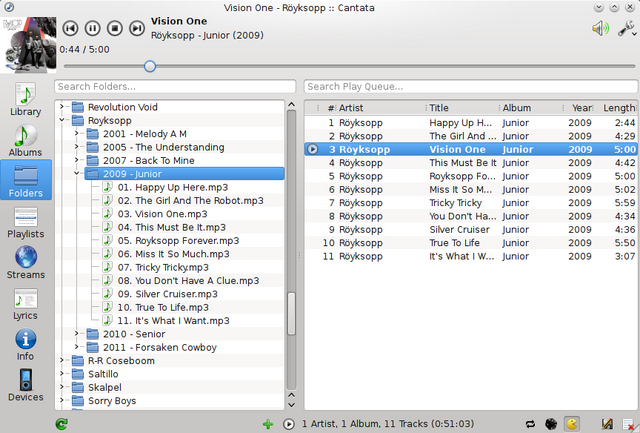Click the Junior album cover art
This screenshot has width=640, height=433.
tap(29, 45)
